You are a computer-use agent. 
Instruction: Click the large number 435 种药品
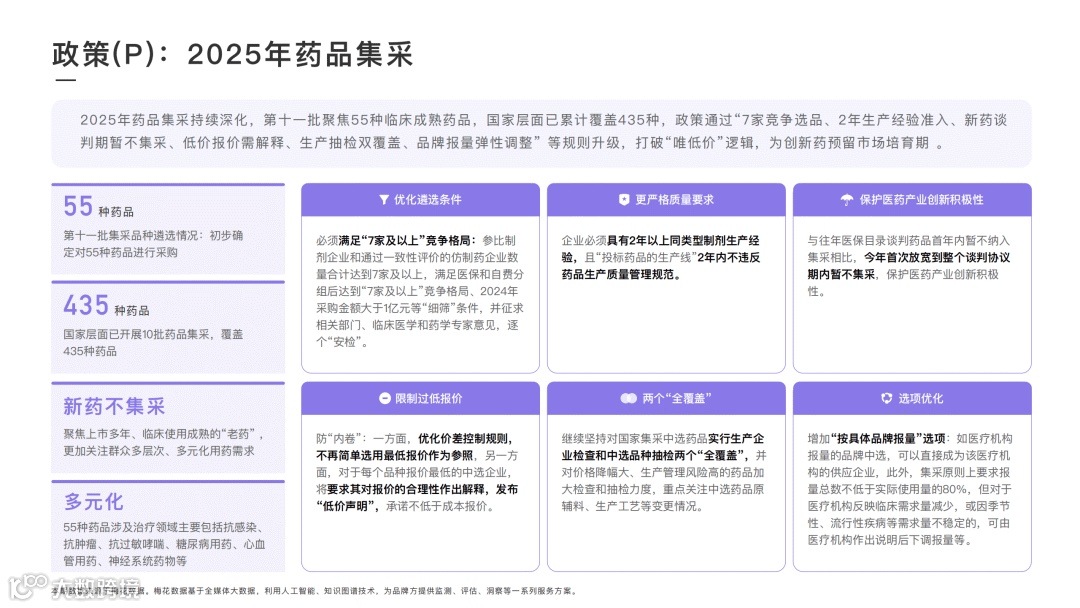(106, 306)
